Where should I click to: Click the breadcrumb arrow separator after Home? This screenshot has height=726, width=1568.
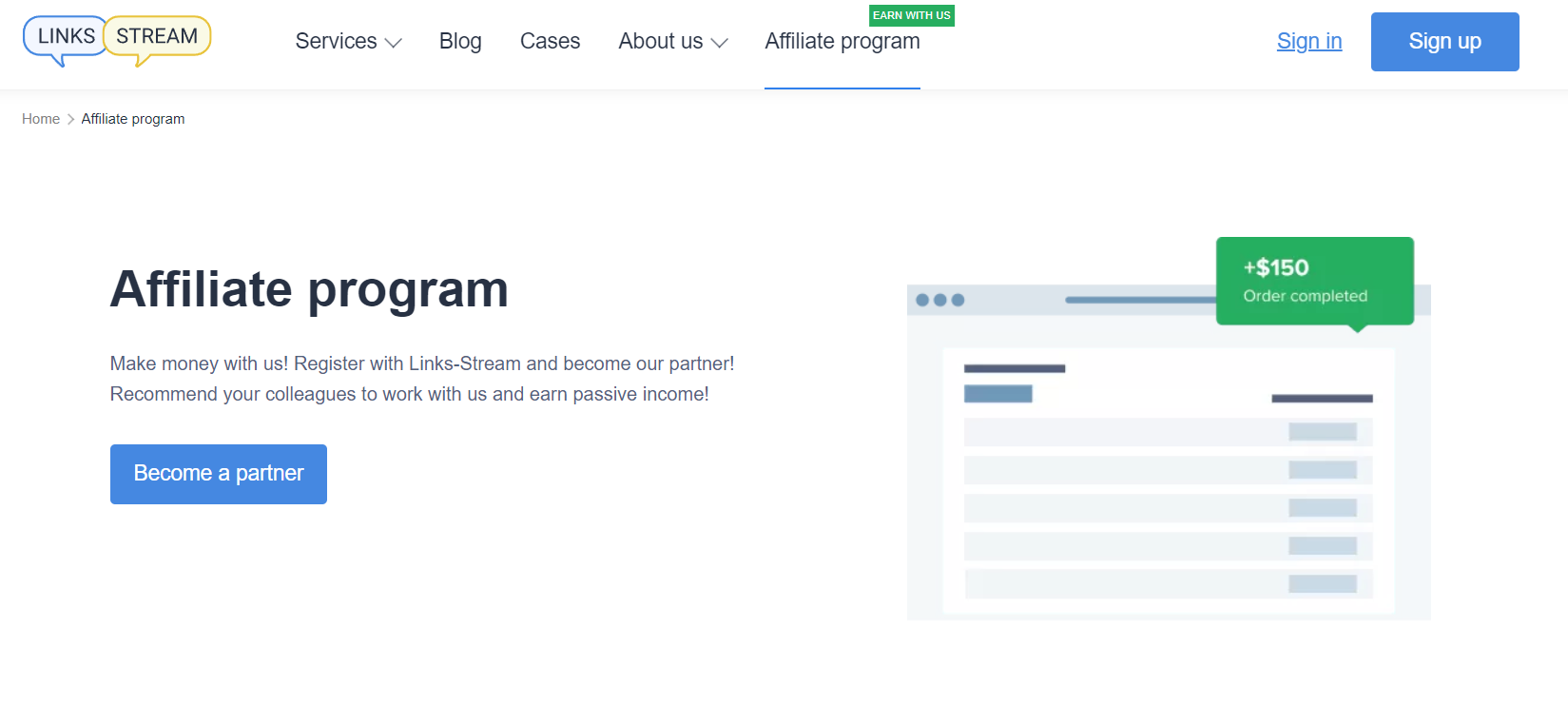pyautogui.click(x=70, y=119)
